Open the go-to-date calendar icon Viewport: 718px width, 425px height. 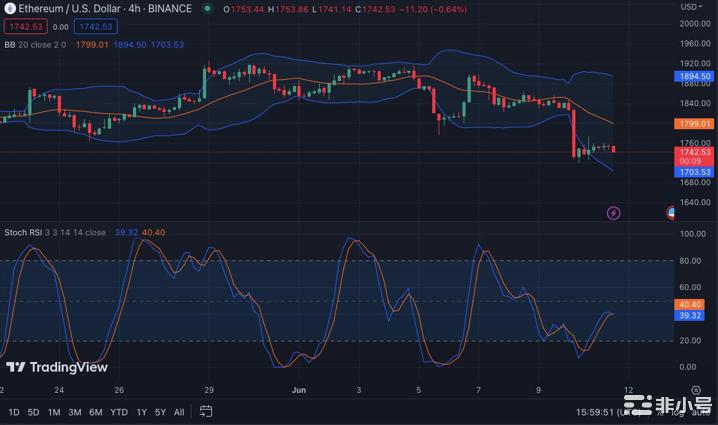click(206, 411)
